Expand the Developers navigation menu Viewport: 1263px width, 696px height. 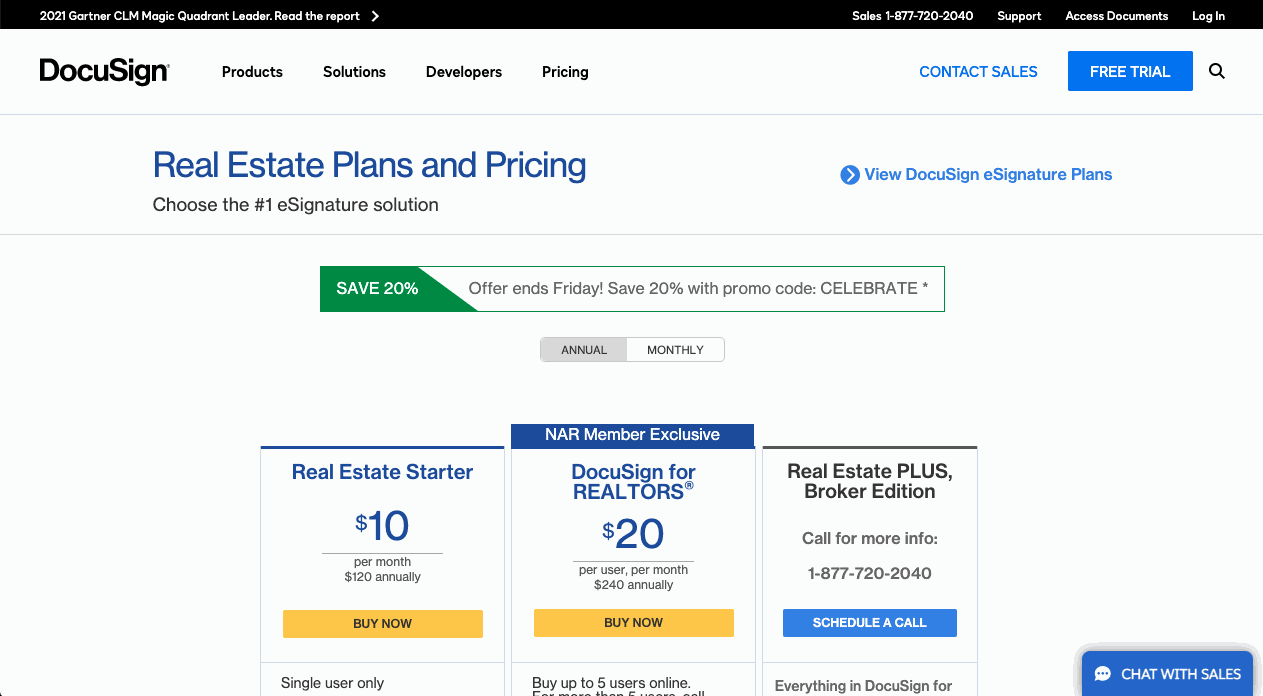pos(463,71)
